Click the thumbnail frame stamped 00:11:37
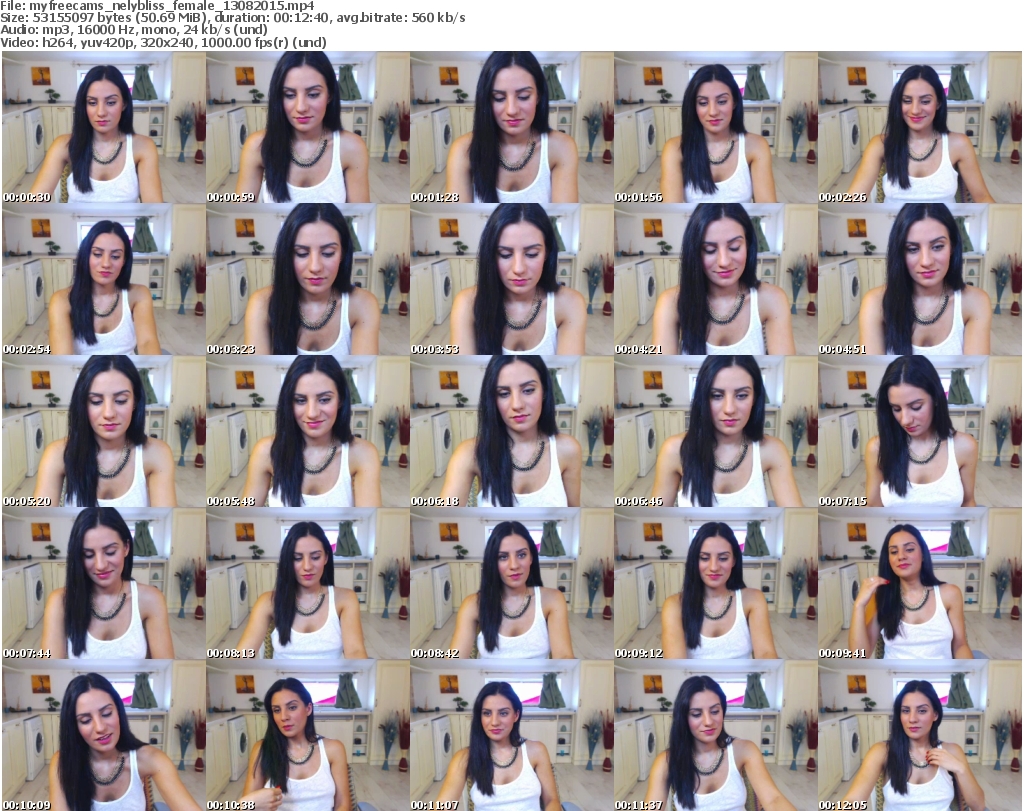This screenshot has height=811, width=1024. 715,735
